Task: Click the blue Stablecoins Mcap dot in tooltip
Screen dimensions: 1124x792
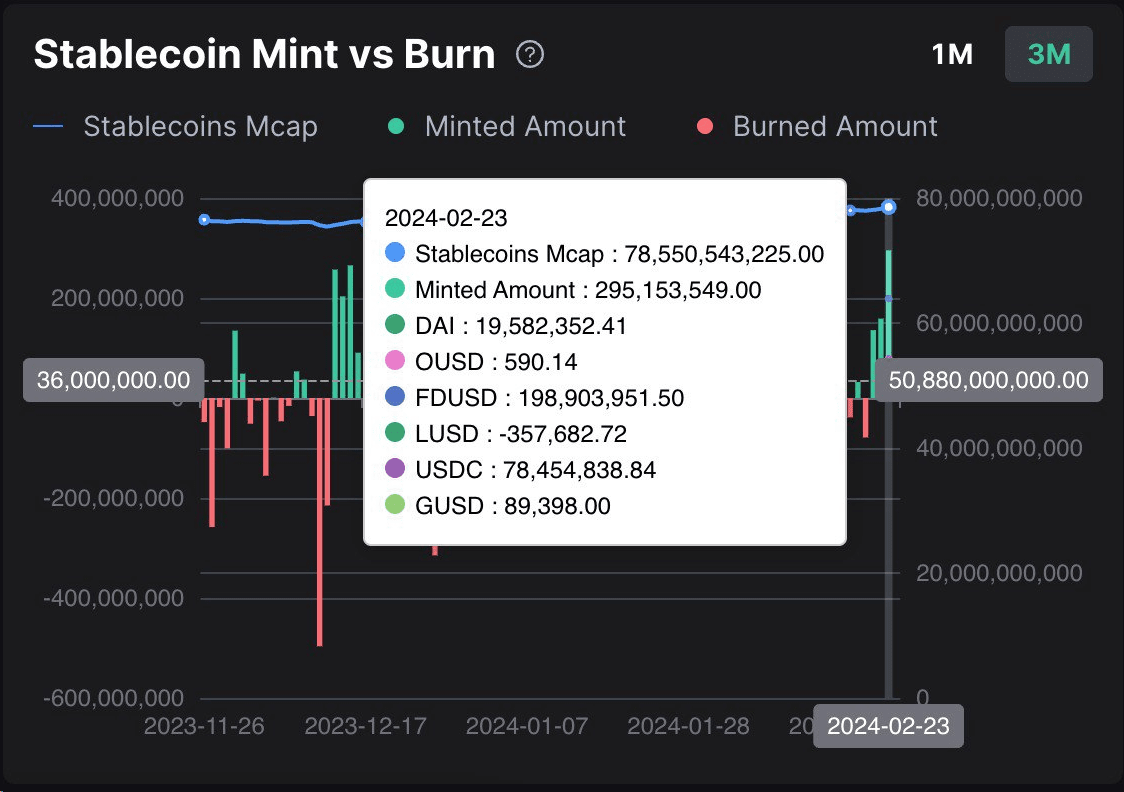Action: tap(396, 253)
